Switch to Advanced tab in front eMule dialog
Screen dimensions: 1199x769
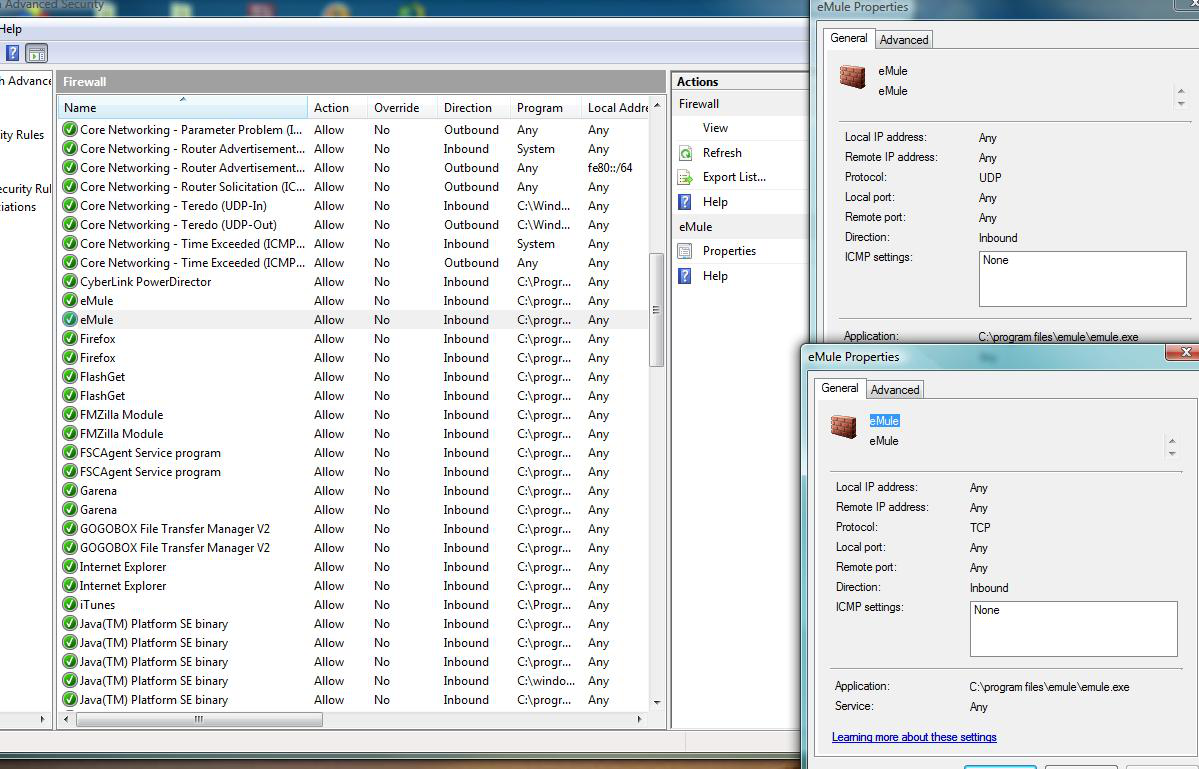pos(894,390)
